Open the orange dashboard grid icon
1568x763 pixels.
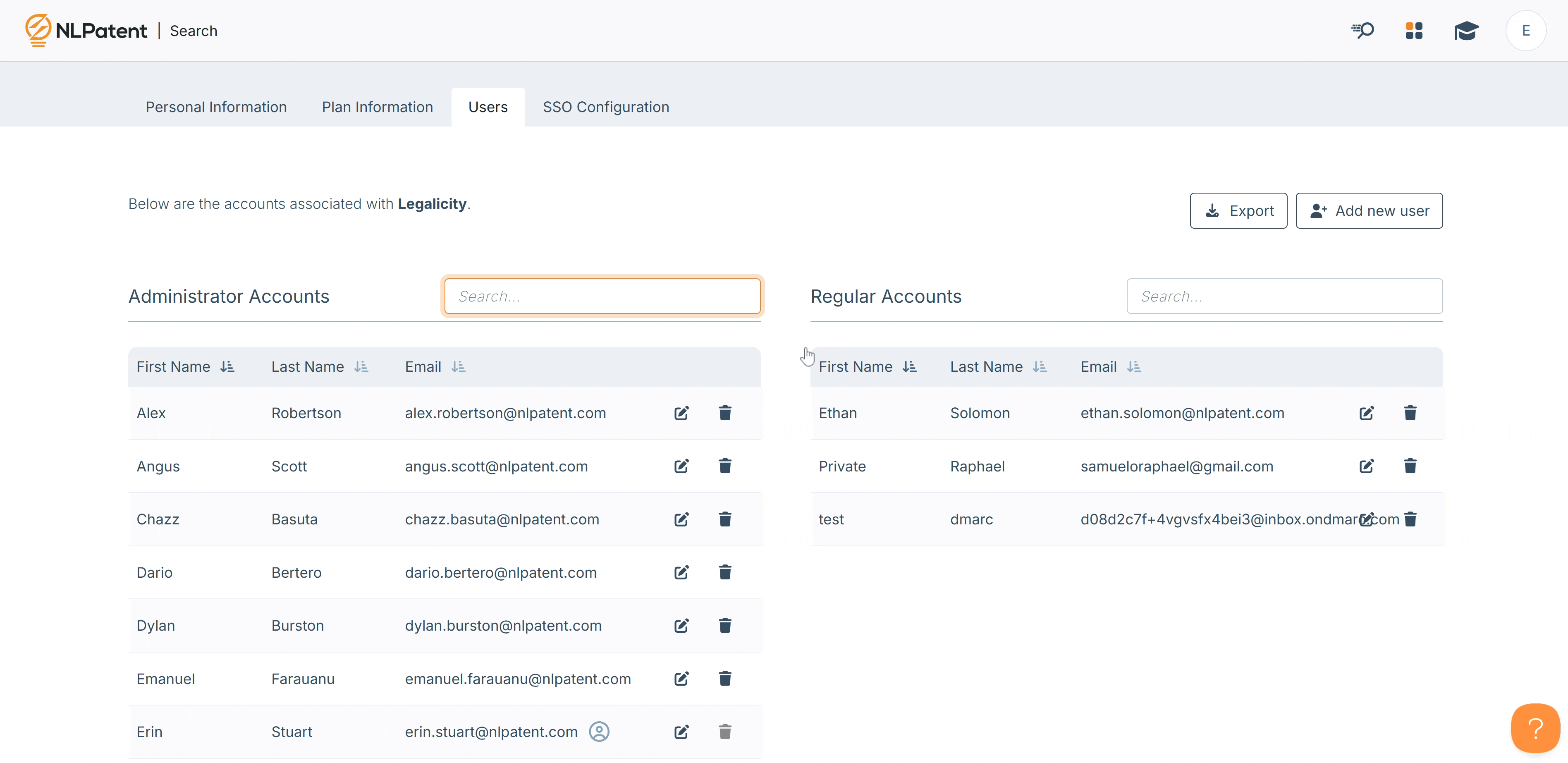click(x=1413, y=31)
